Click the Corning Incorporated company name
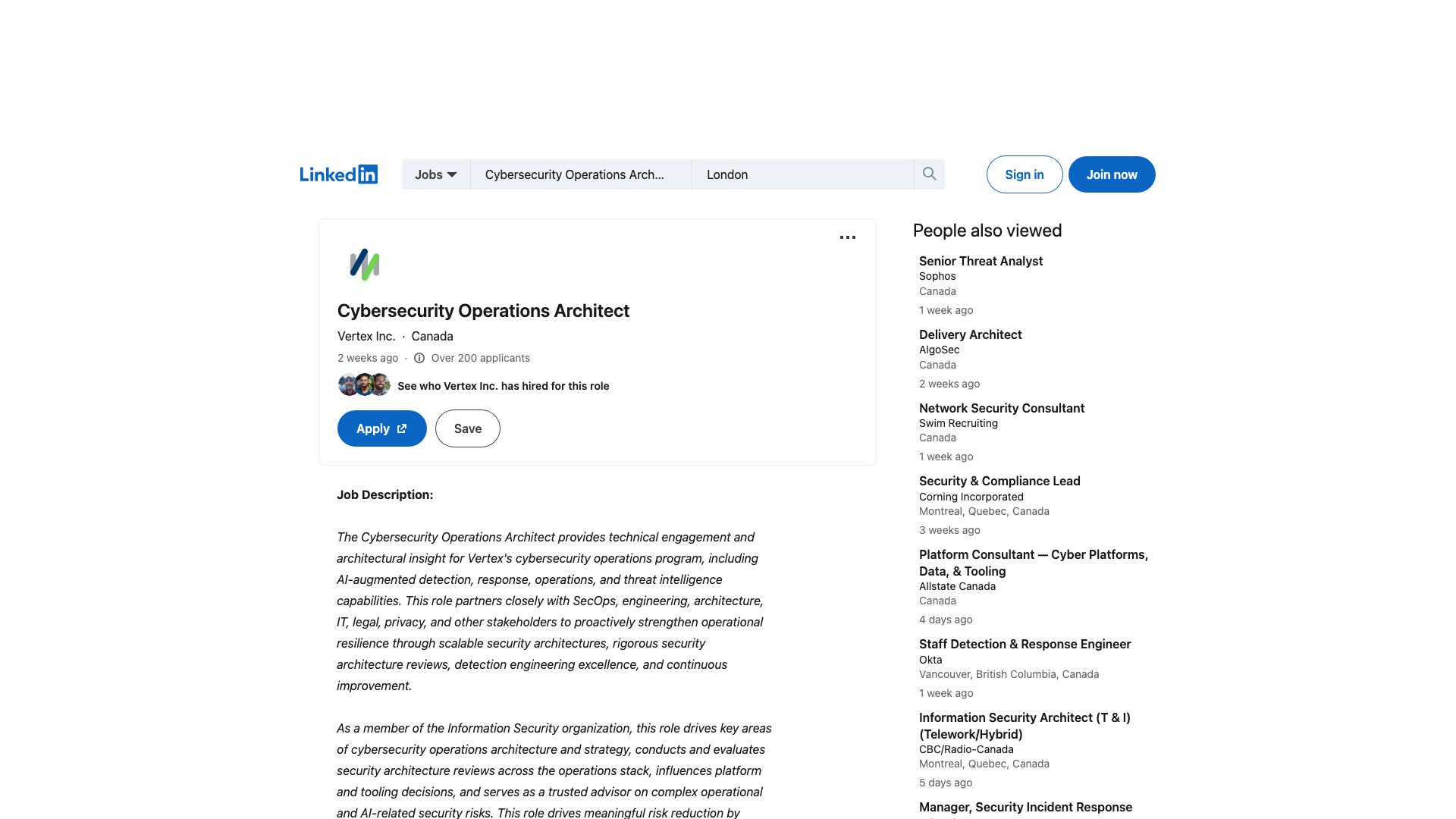The image size is (1456, 819). 971,497
